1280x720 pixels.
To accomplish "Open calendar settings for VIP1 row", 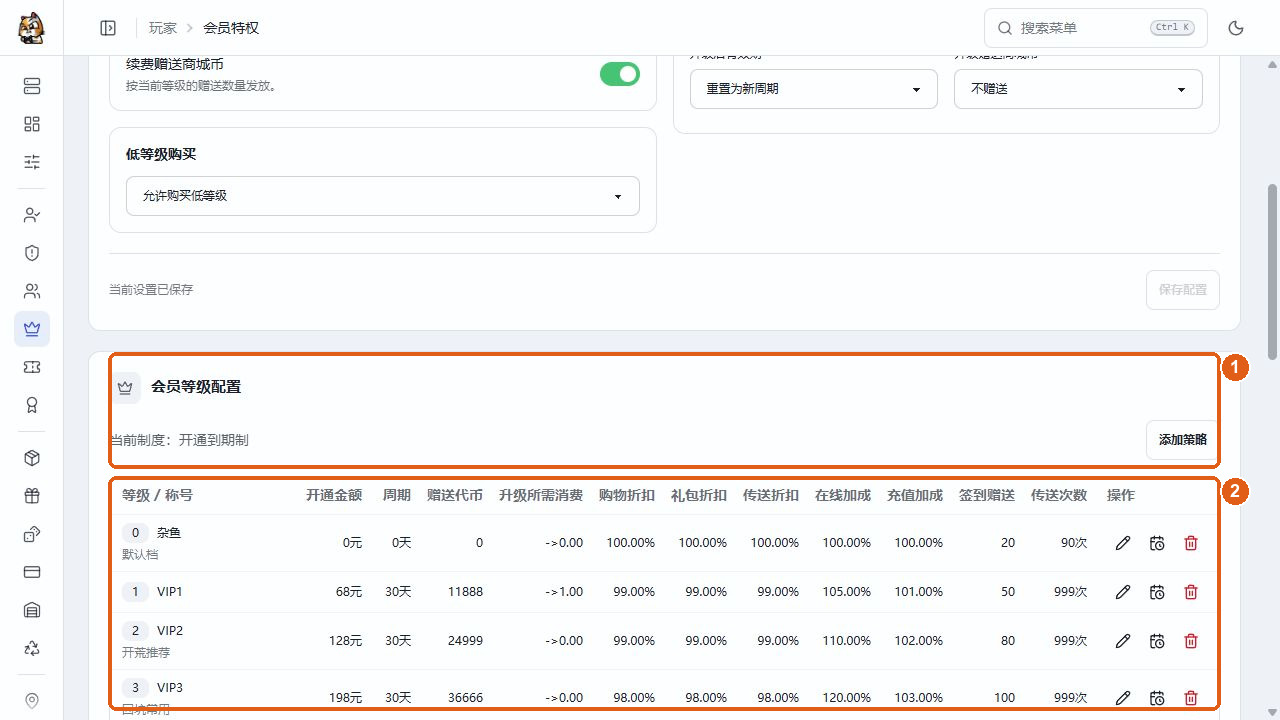I will click(1157, 592).
